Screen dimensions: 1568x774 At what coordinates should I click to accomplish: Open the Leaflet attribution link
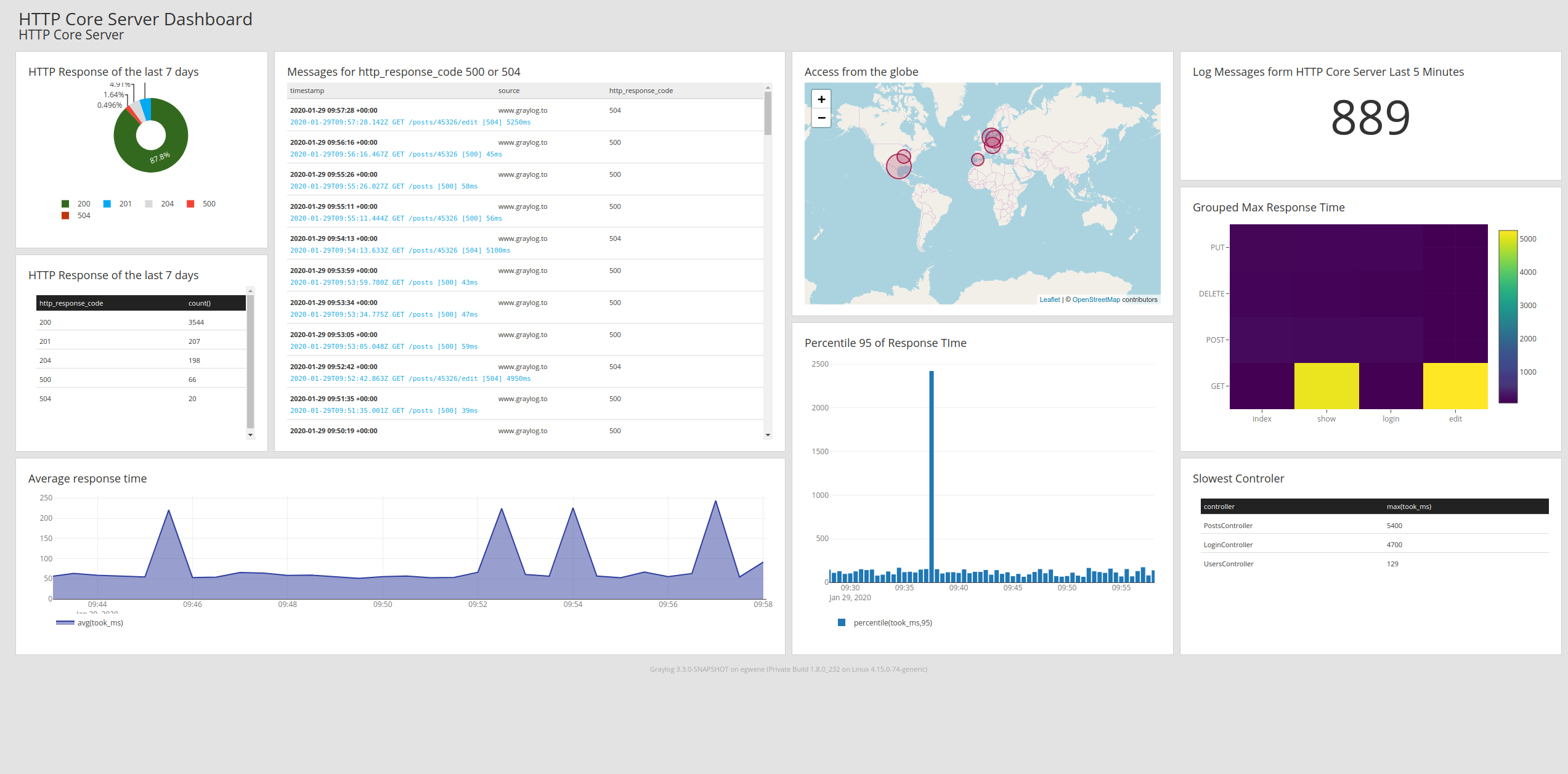(x=1049, y=299)
